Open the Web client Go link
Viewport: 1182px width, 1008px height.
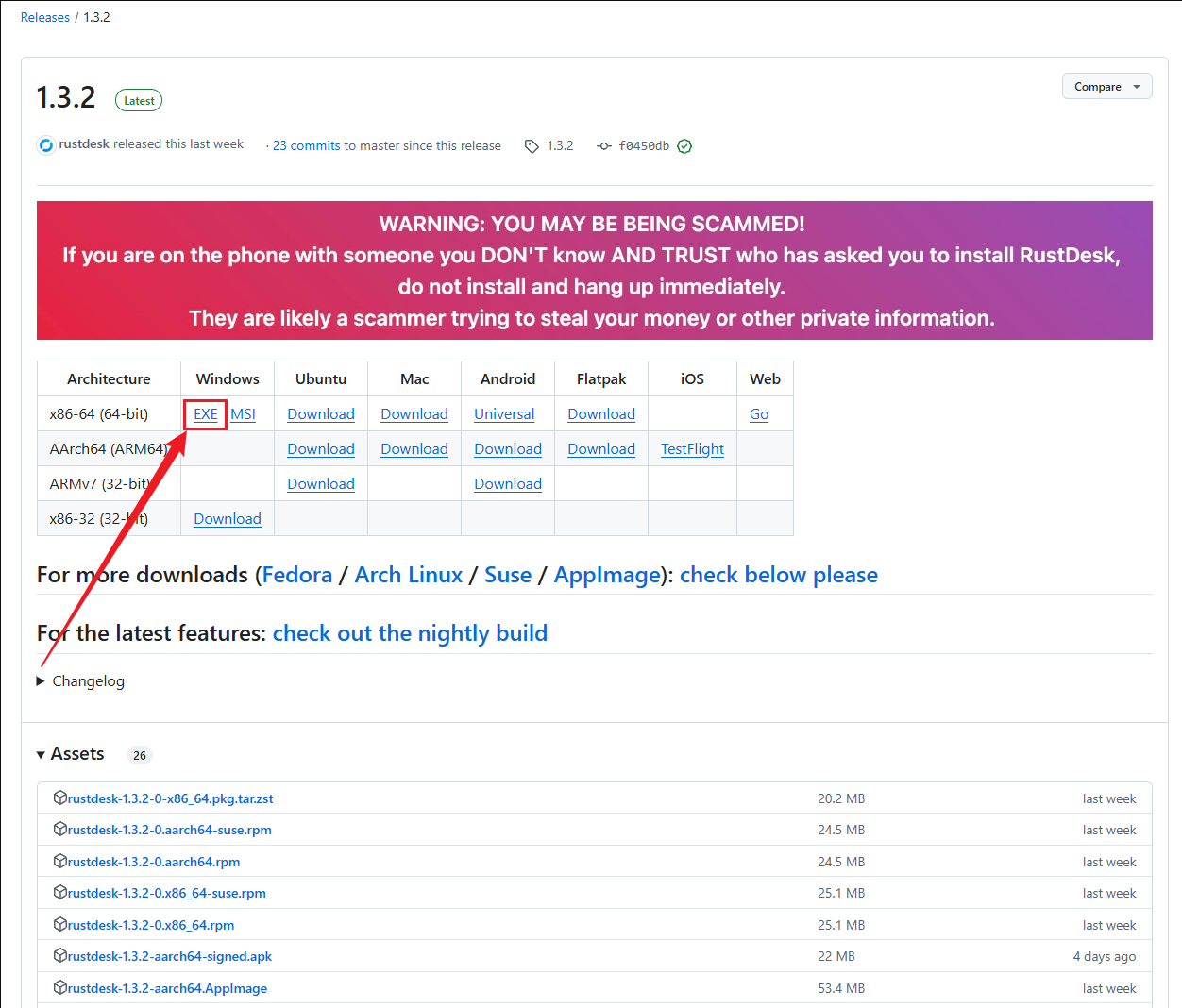click(759, 414)
